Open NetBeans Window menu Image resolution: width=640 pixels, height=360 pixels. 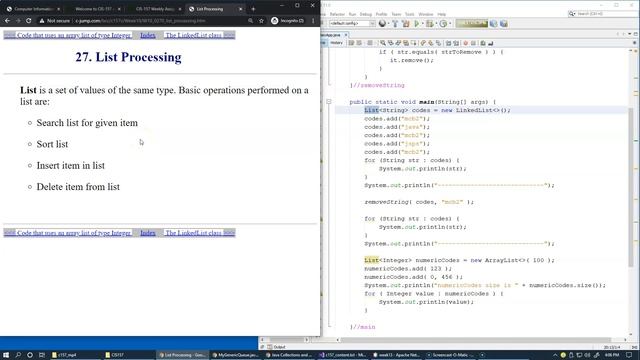[426, 14]
